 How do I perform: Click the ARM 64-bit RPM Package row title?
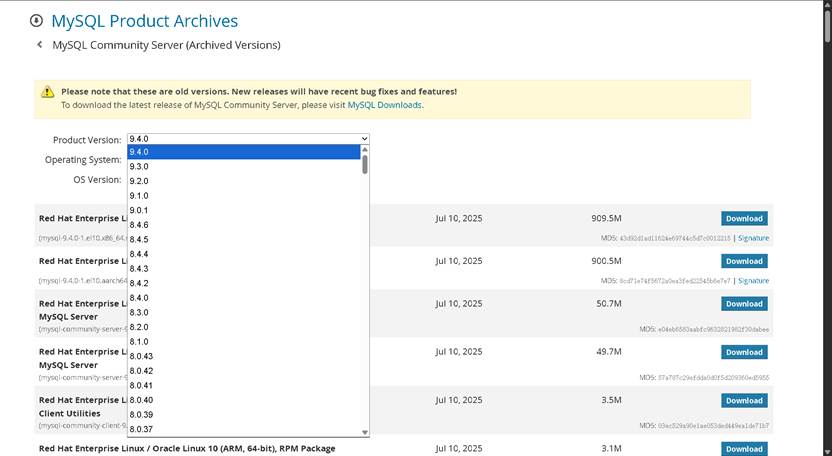pos(187,449)
